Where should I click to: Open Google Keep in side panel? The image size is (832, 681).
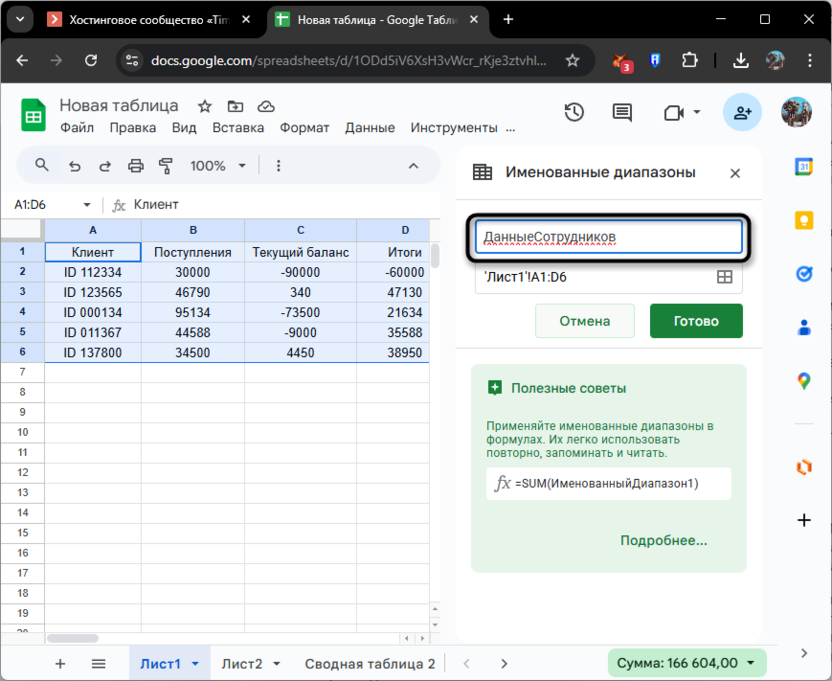803,220
